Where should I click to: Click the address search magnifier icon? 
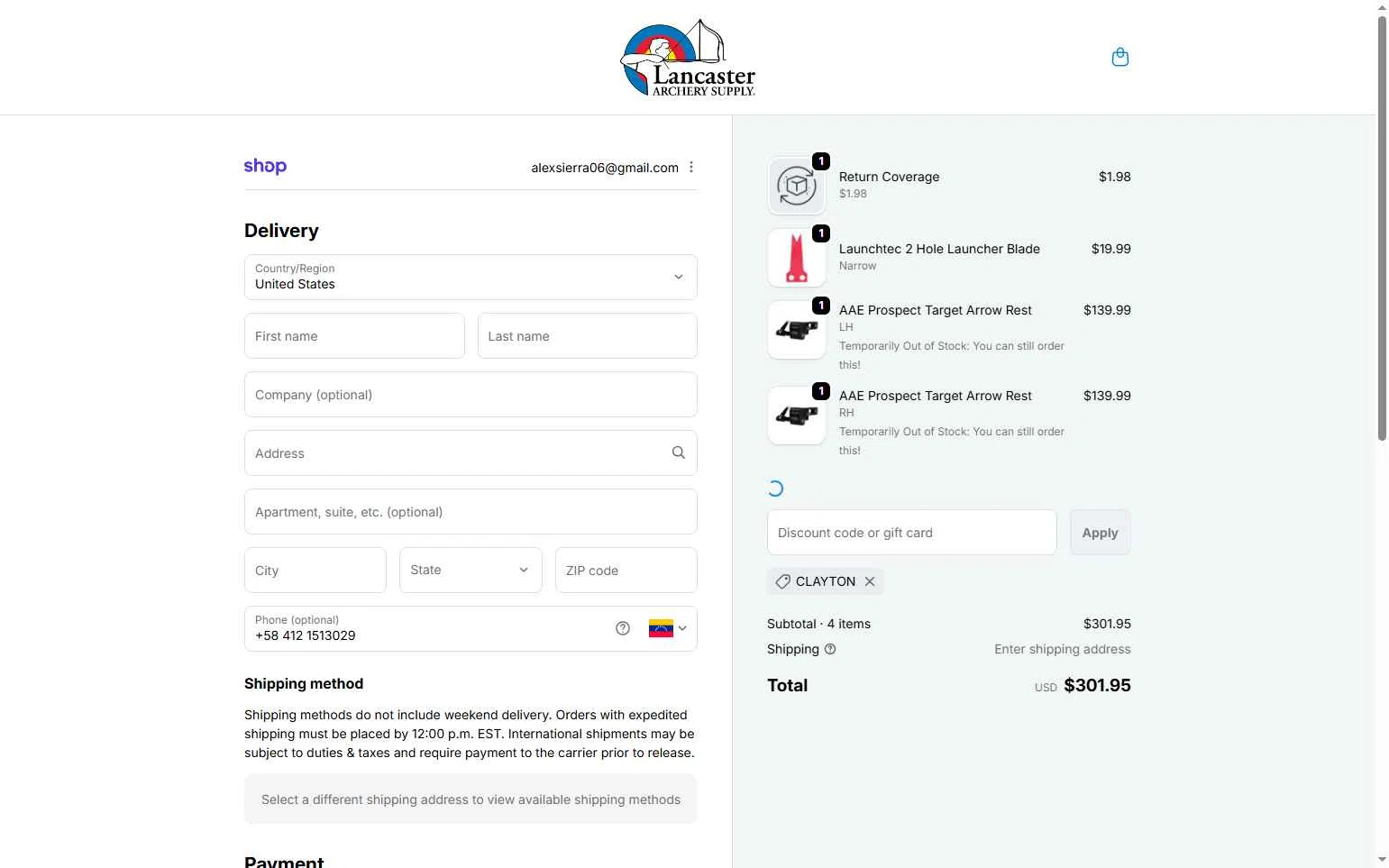679,452
